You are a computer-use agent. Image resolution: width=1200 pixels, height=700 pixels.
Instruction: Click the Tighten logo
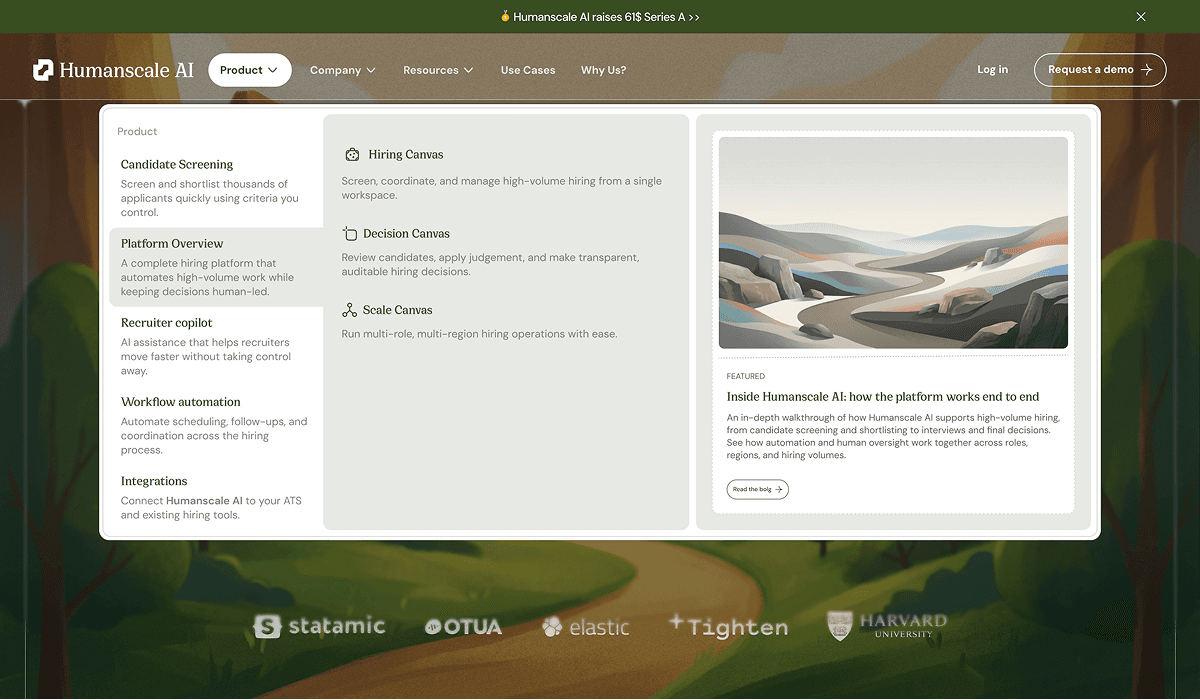[728, 625]
